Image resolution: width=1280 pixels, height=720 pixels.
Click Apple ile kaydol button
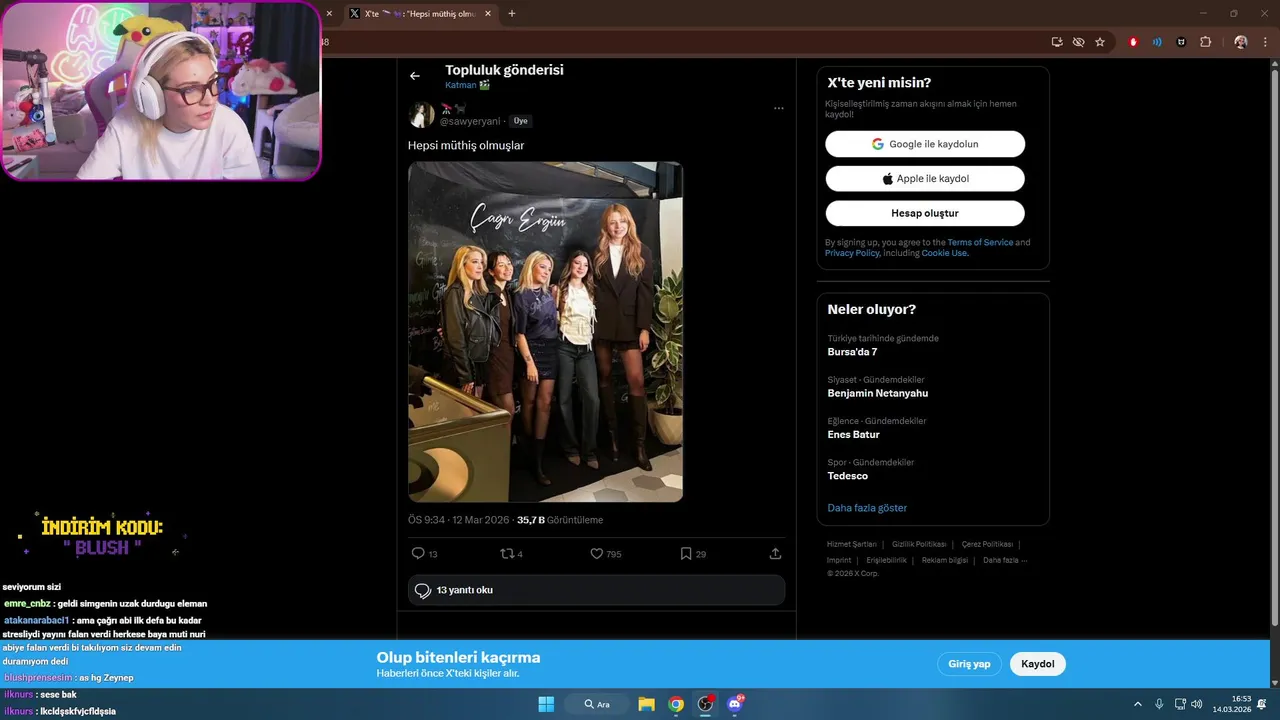(925, 179)
